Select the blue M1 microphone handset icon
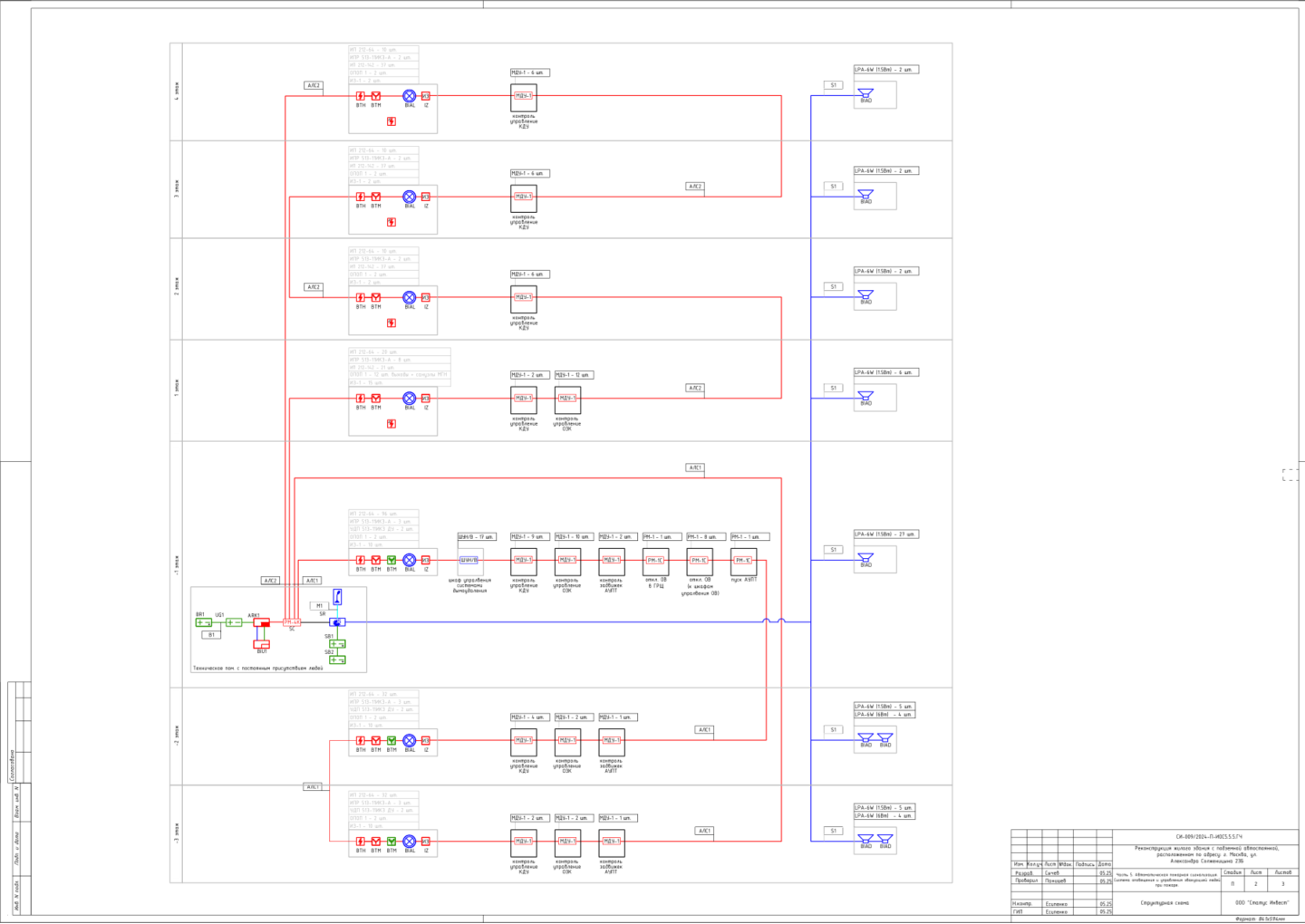The image size is (1305, 924). (338, 596)
